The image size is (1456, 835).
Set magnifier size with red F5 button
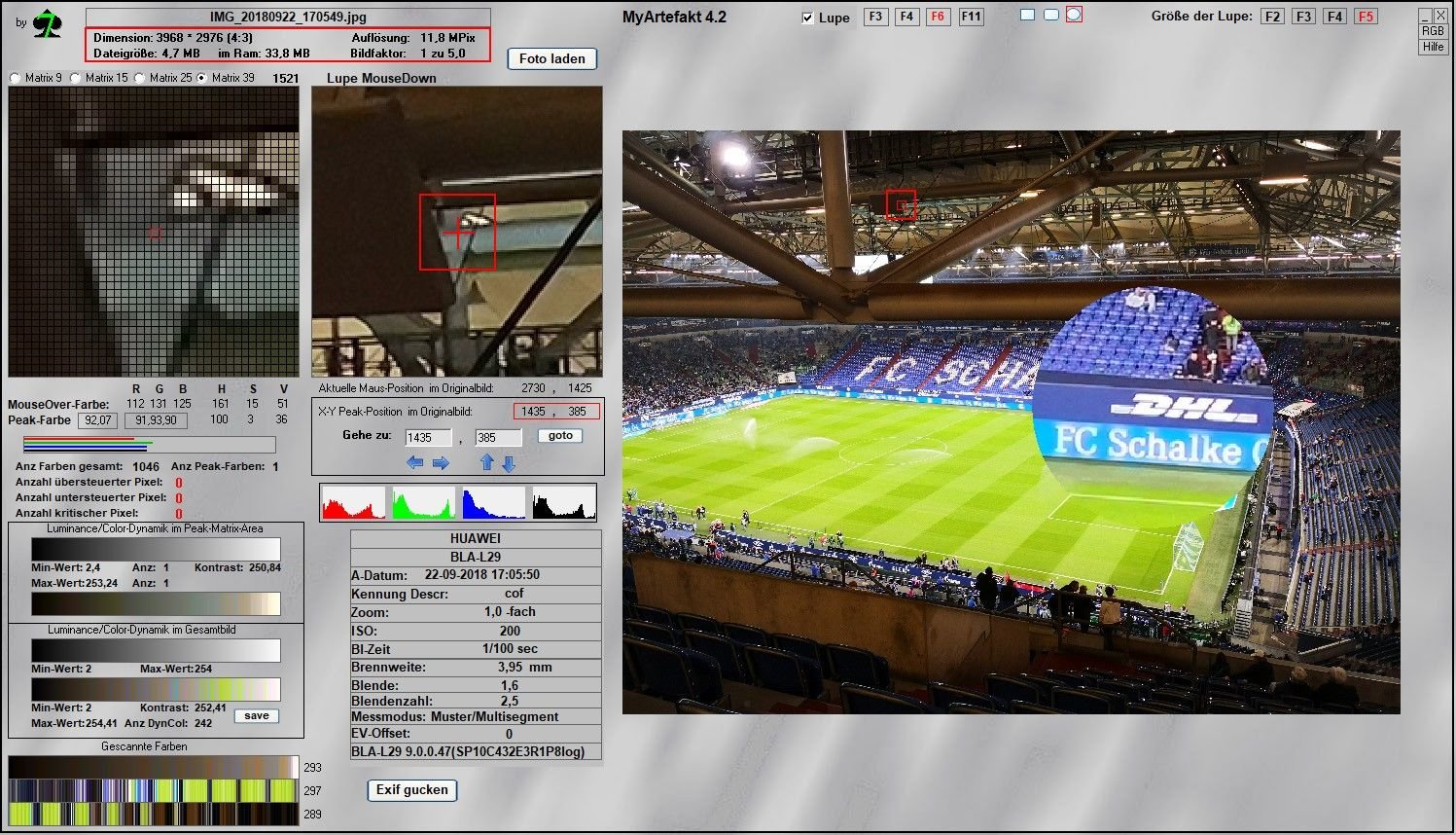pos(1367,17)
